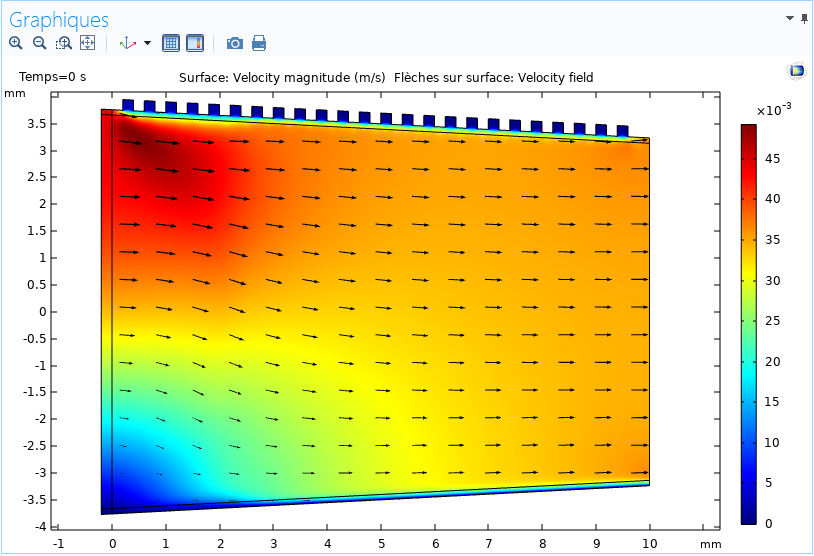Open the view orientation dropdown arrow

click(x=148, y=43)
